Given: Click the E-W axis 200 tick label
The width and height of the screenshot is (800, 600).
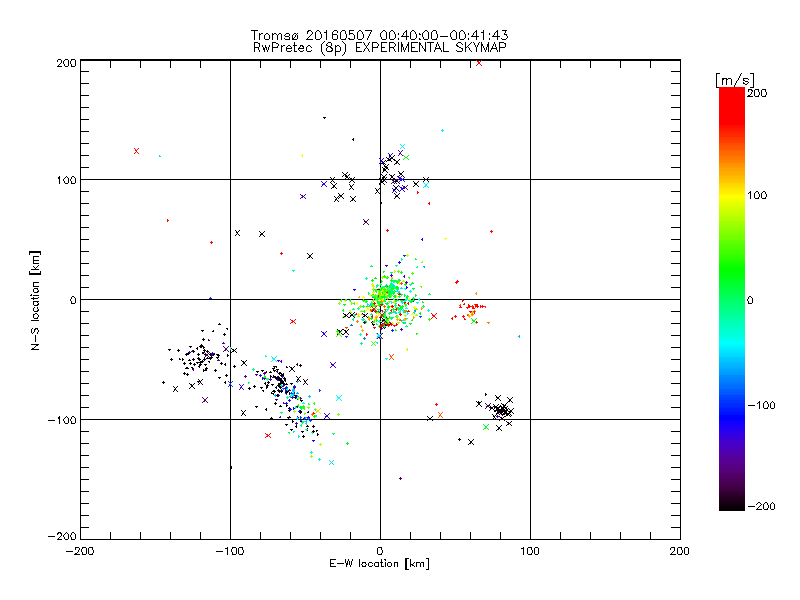Looking at the screenshot, I should pos(680,551).
